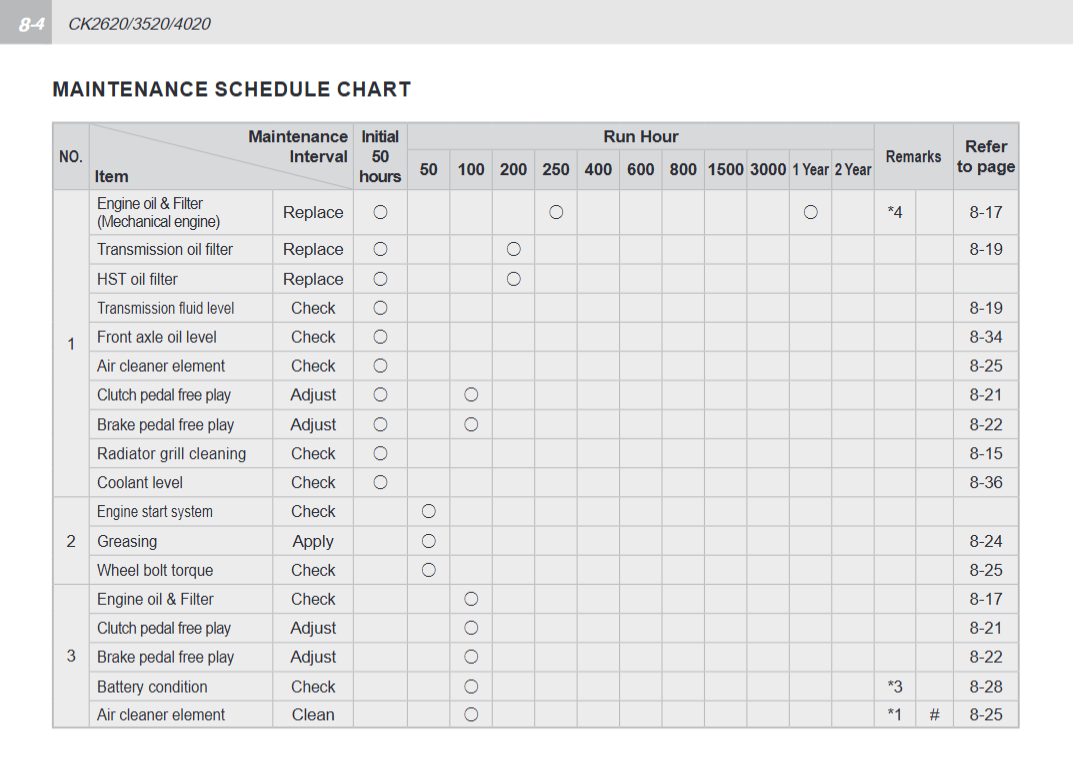Click the *3 remark for Battery condition
Image resolution: width=1073 pixels, height=758 pixels.
pyautogui.click(x=894, y=687)
